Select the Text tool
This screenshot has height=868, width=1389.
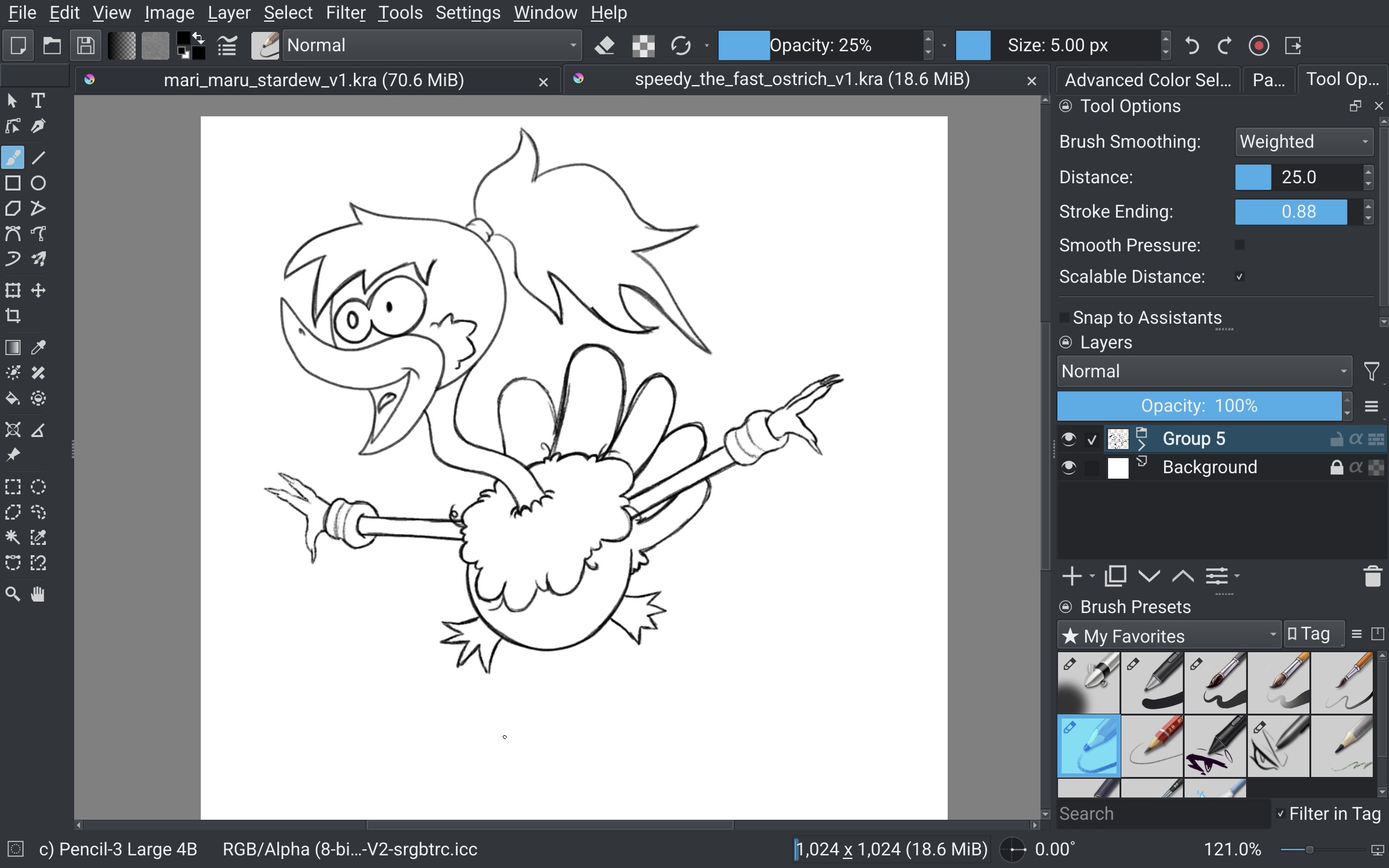[x=38, y=101]
